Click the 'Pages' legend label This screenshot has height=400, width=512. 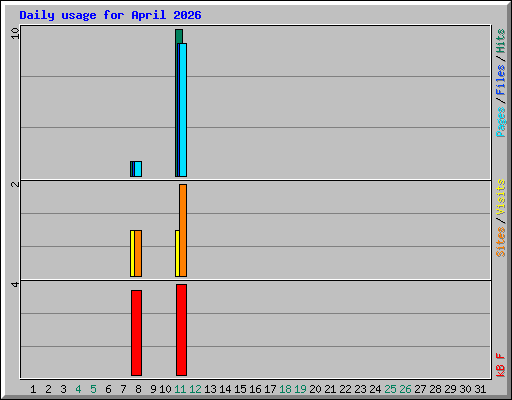pyautogui.click(x=501, y=122)
